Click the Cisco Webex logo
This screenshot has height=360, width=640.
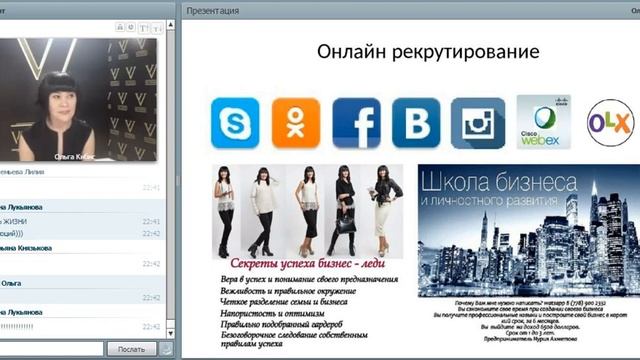tap(544, 122)
